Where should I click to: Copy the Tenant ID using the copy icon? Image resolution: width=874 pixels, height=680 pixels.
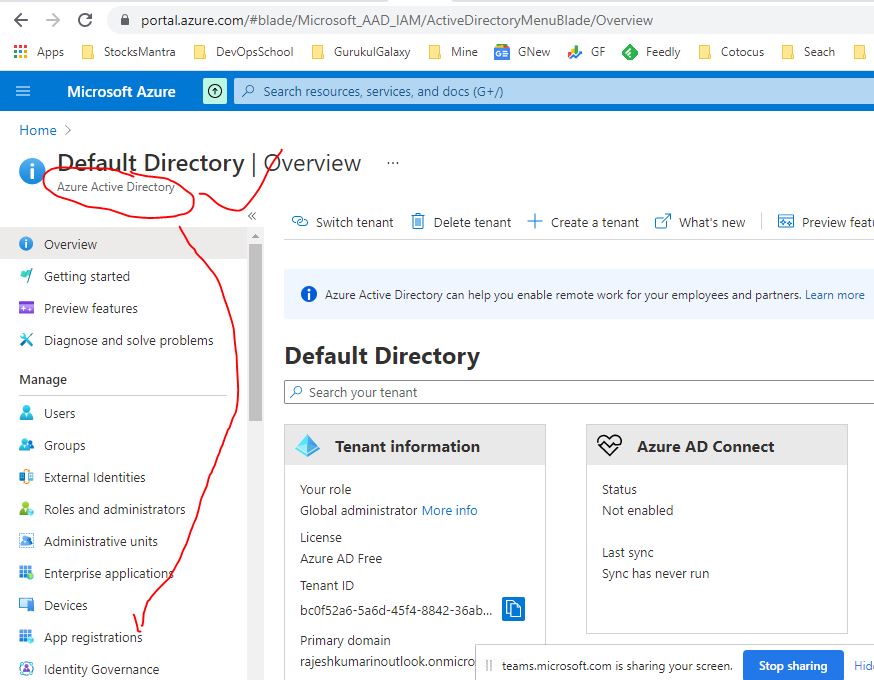click(x=514, y=607)
